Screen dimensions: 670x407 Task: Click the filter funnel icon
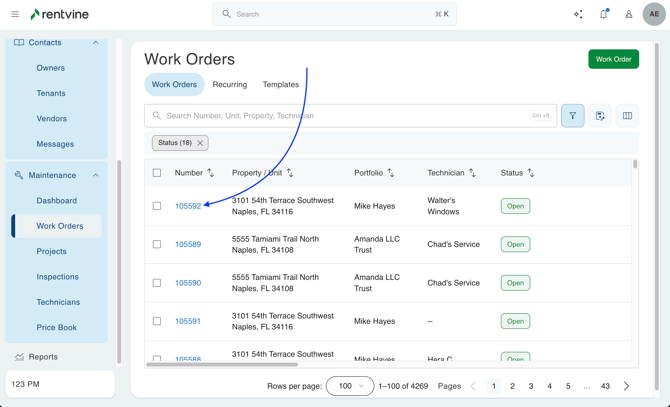(x=573, y=116)
